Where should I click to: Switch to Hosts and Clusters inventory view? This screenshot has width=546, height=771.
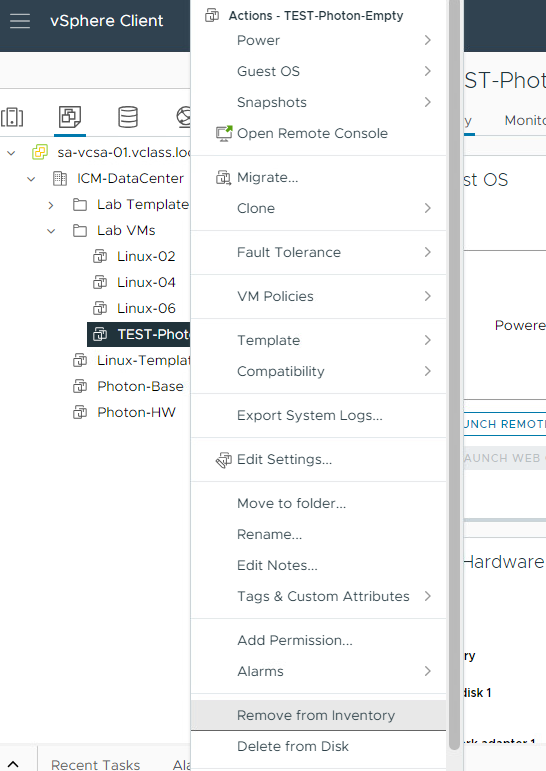(12, 117)
